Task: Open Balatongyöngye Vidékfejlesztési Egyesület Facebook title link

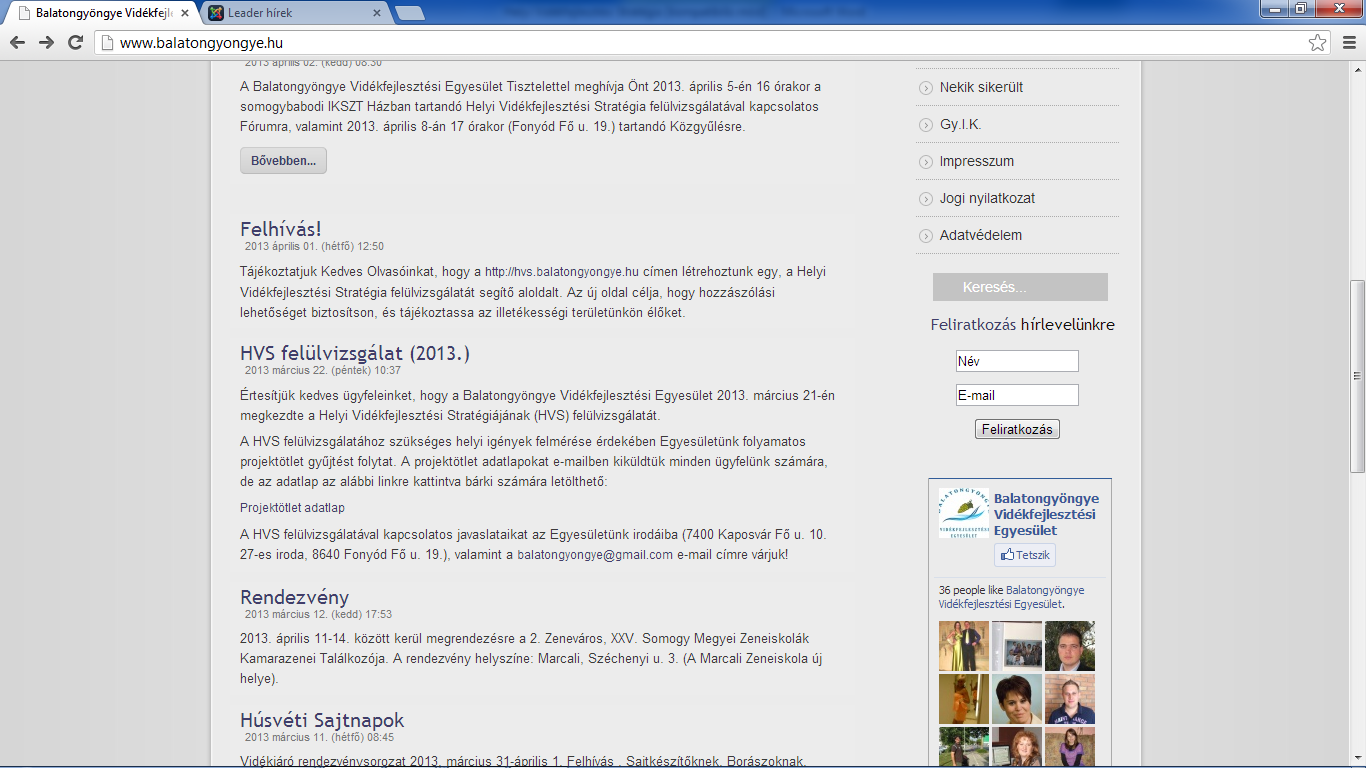Action: 1046,514
